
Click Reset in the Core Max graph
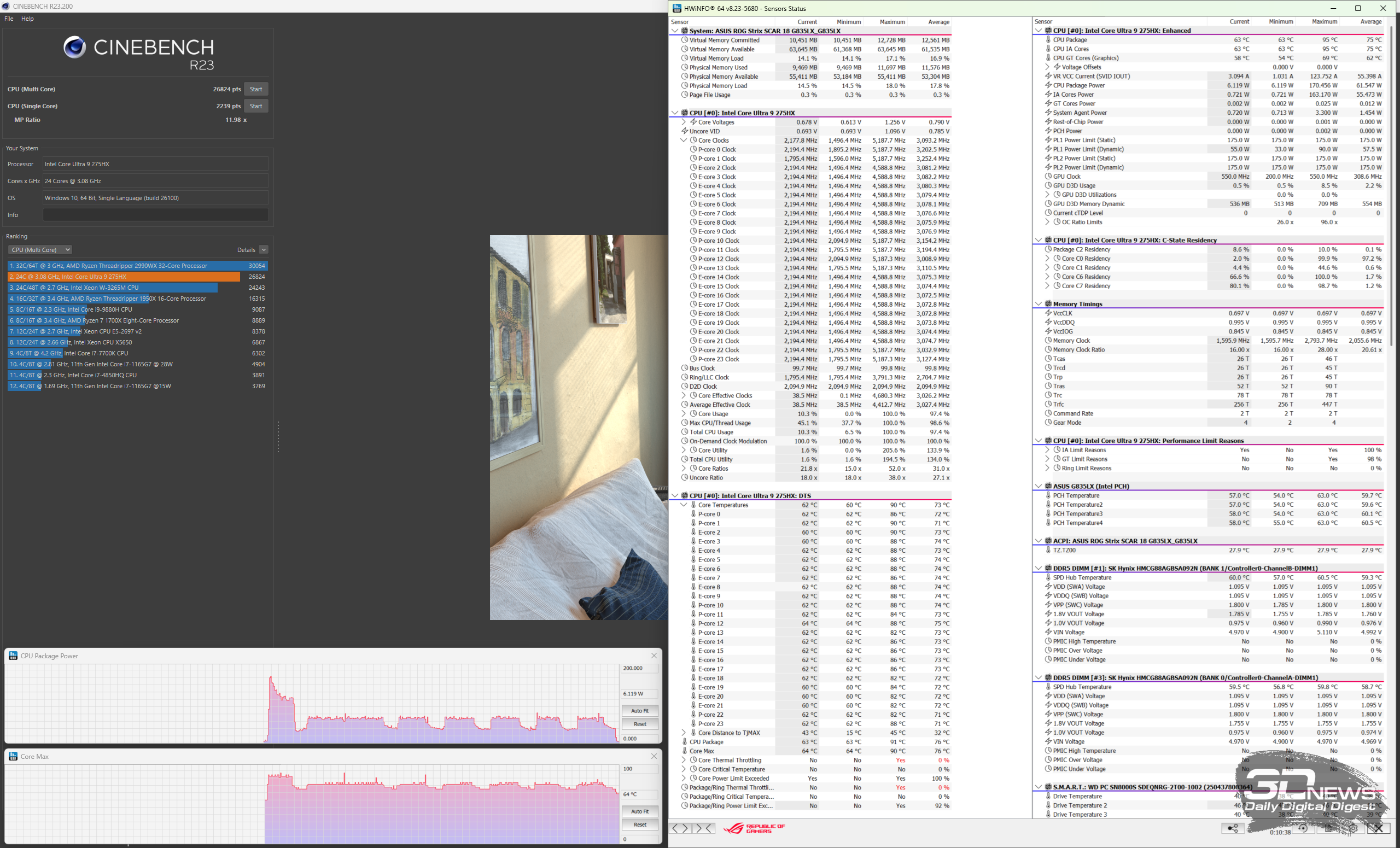point(640,824)
